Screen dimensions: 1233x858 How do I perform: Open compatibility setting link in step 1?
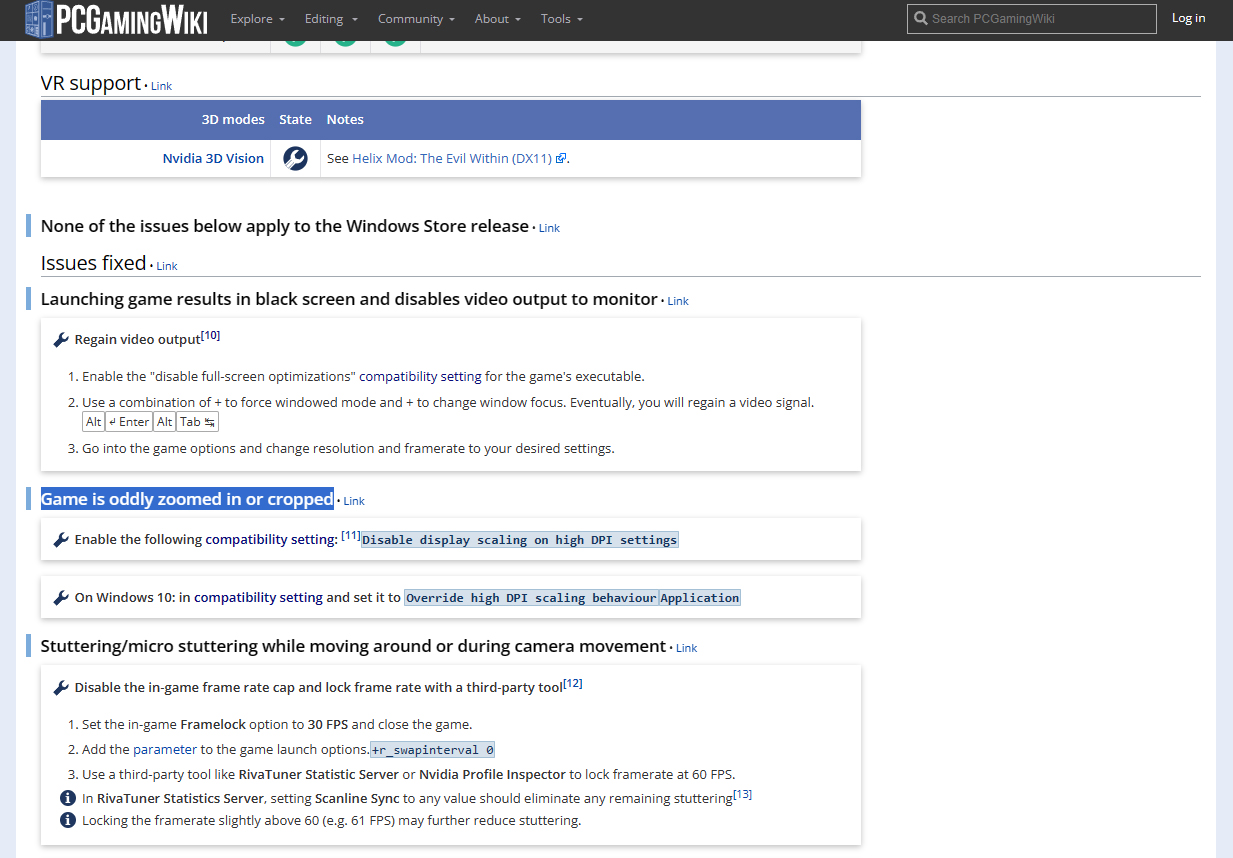tap(420, 377)
